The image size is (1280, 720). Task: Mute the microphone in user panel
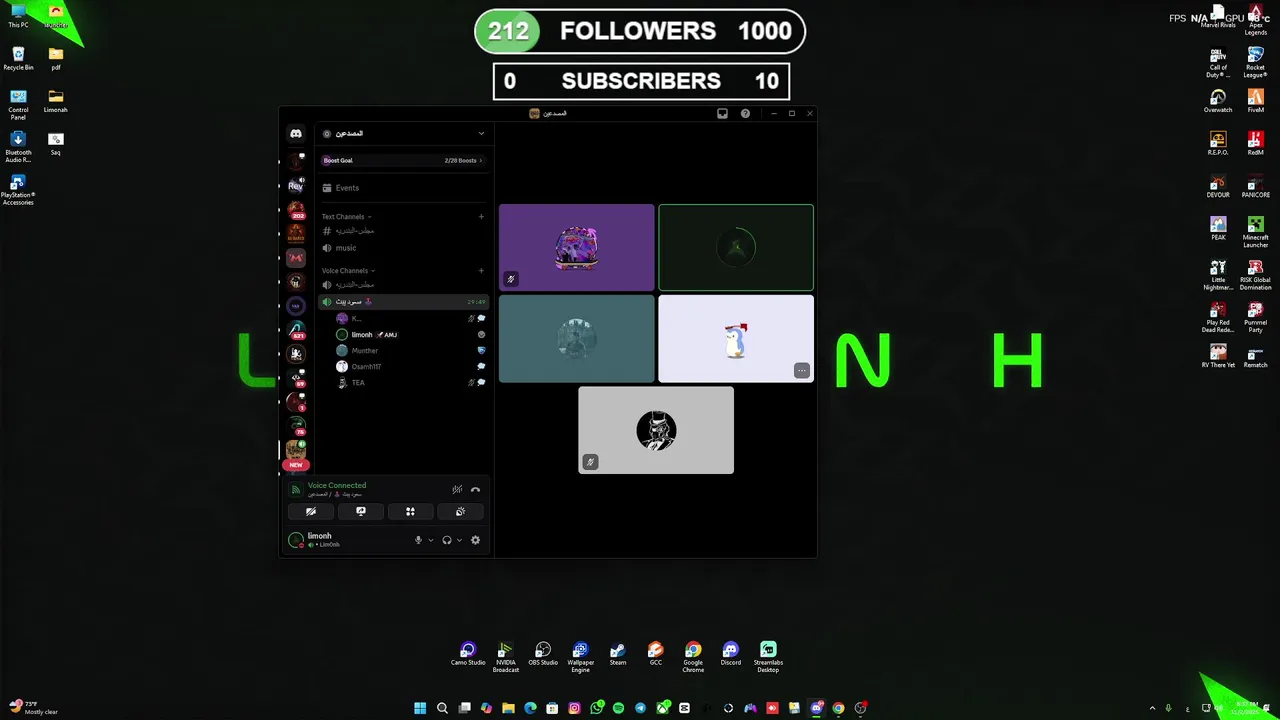418,540
